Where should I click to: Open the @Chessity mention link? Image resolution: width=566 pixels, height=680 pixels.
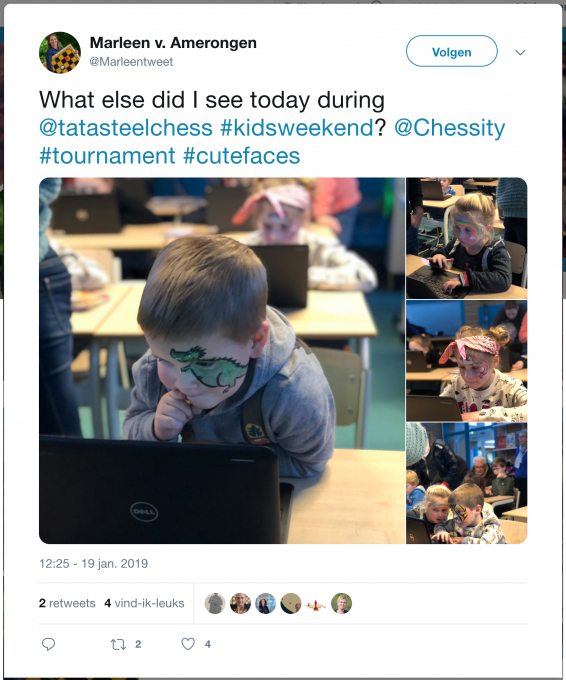point(450,128)
